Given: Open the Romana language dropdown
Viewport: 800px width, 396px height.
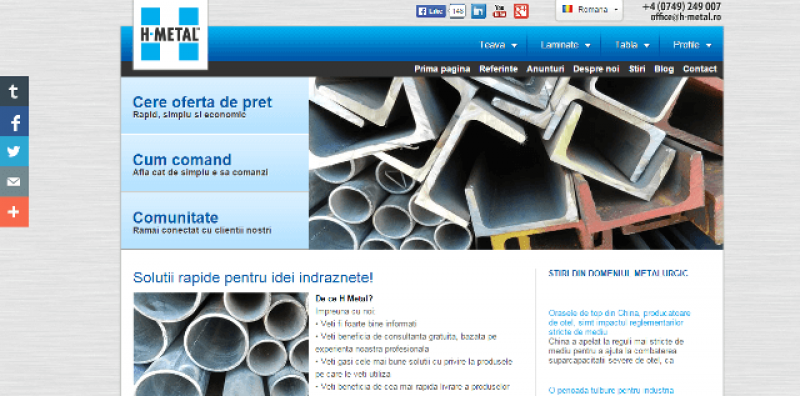Looking at the screenshot, I should (589, 10).
